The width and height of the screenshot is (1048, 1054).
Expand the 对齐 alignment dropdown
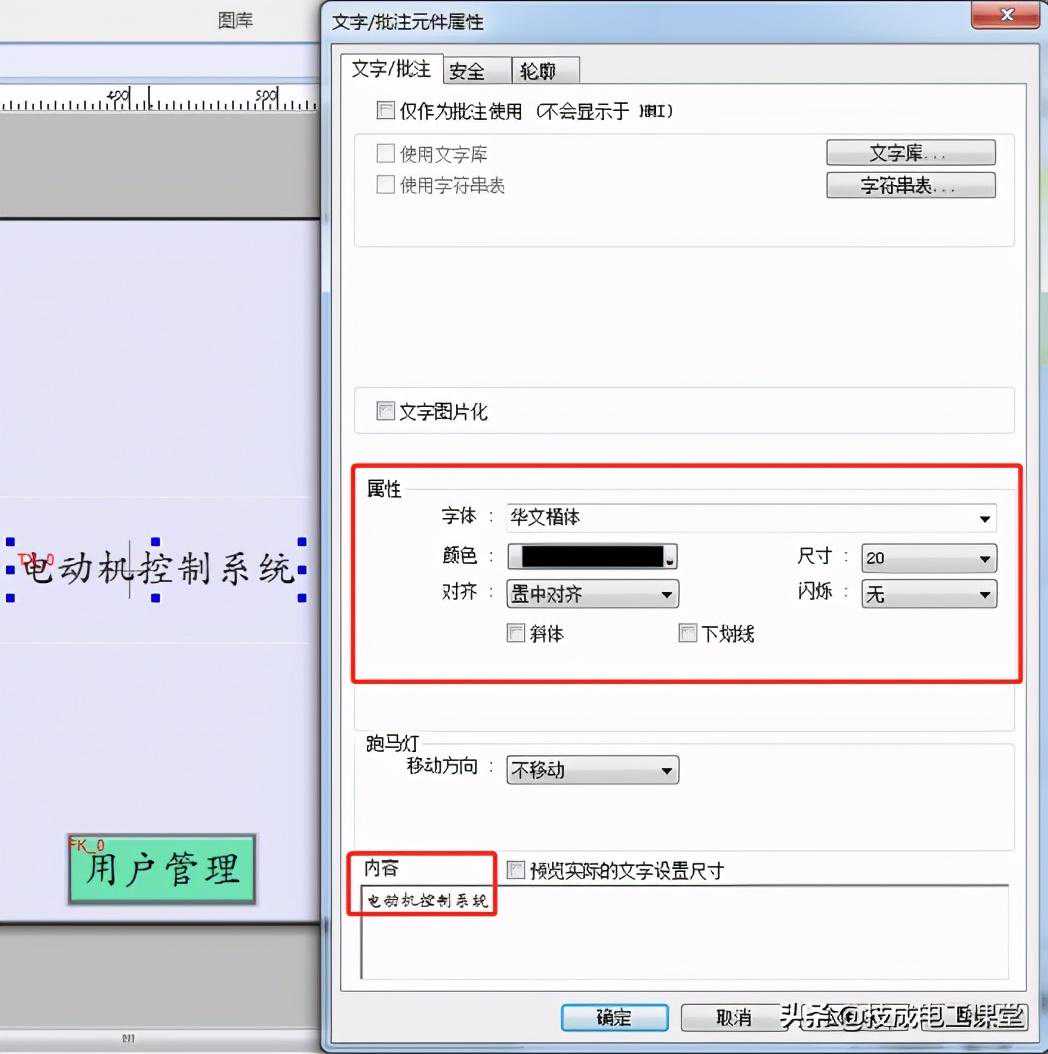pos(667,595)
